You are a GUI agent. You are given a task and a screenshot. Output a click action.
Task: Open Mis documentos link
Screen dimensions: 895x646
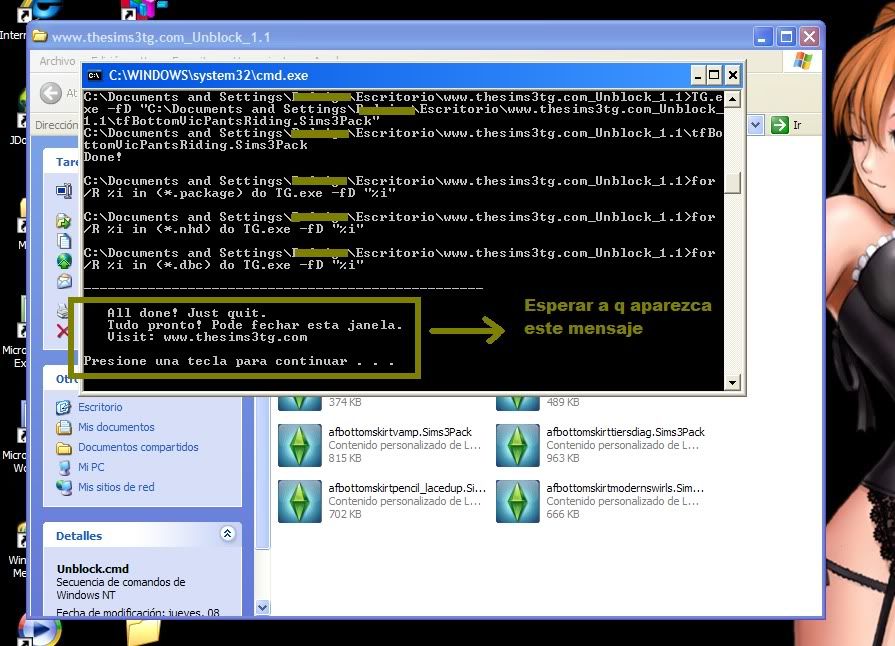[116, 427]
